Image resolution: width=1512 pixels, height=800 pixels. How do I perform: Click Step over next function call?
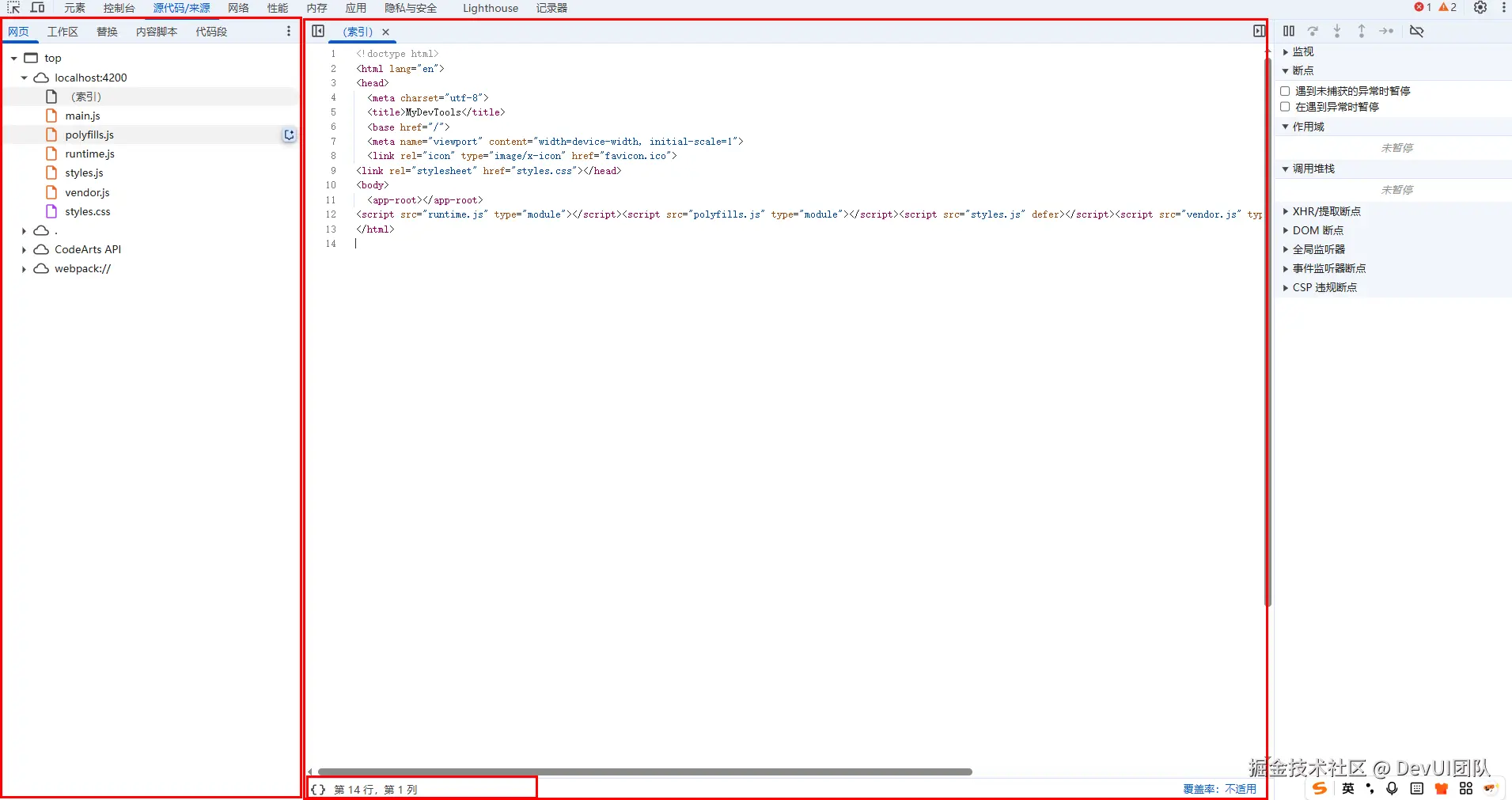tap(1313, 32)
